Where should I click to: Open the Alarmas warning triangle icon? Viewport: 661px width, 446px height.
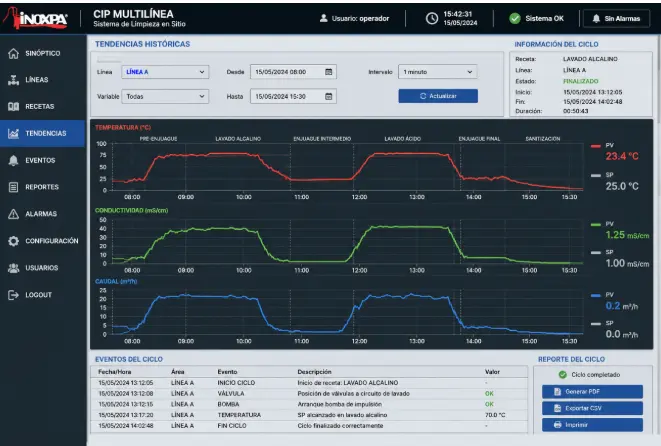coord(13,214)
